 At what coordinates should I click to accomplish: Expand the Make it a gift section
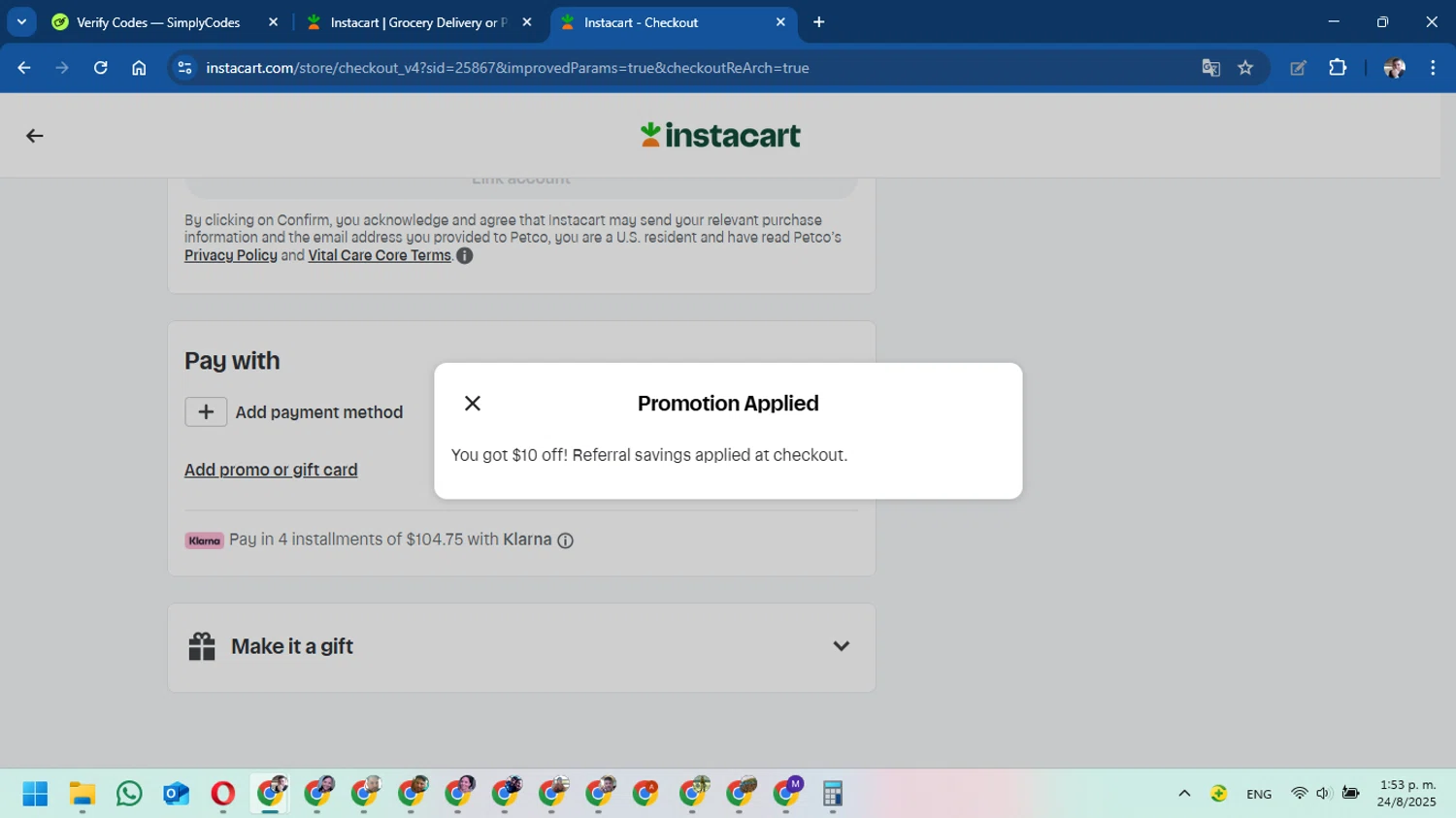(x=841, y=646)
